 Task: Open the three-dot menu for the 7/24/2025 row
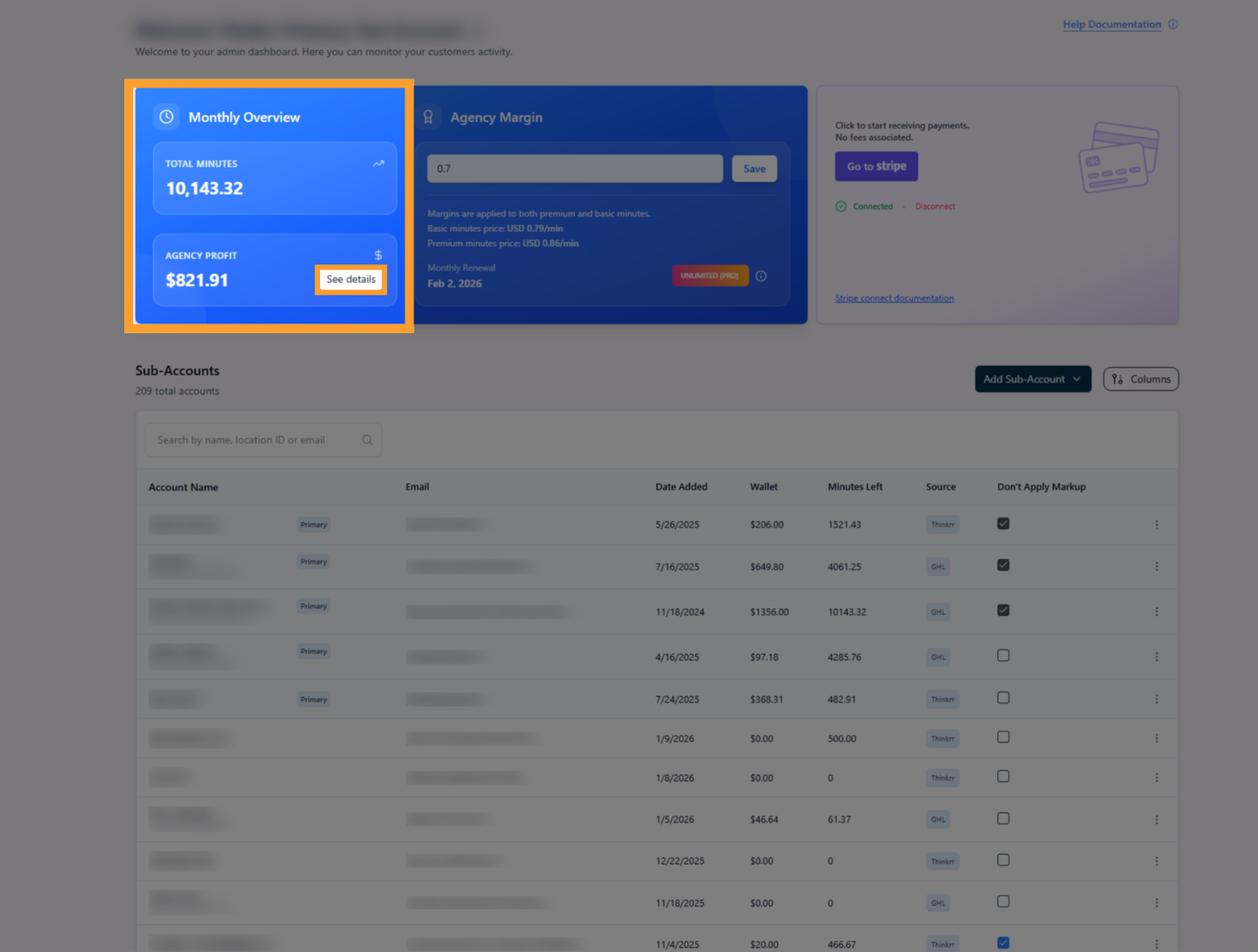(1157, 699)
